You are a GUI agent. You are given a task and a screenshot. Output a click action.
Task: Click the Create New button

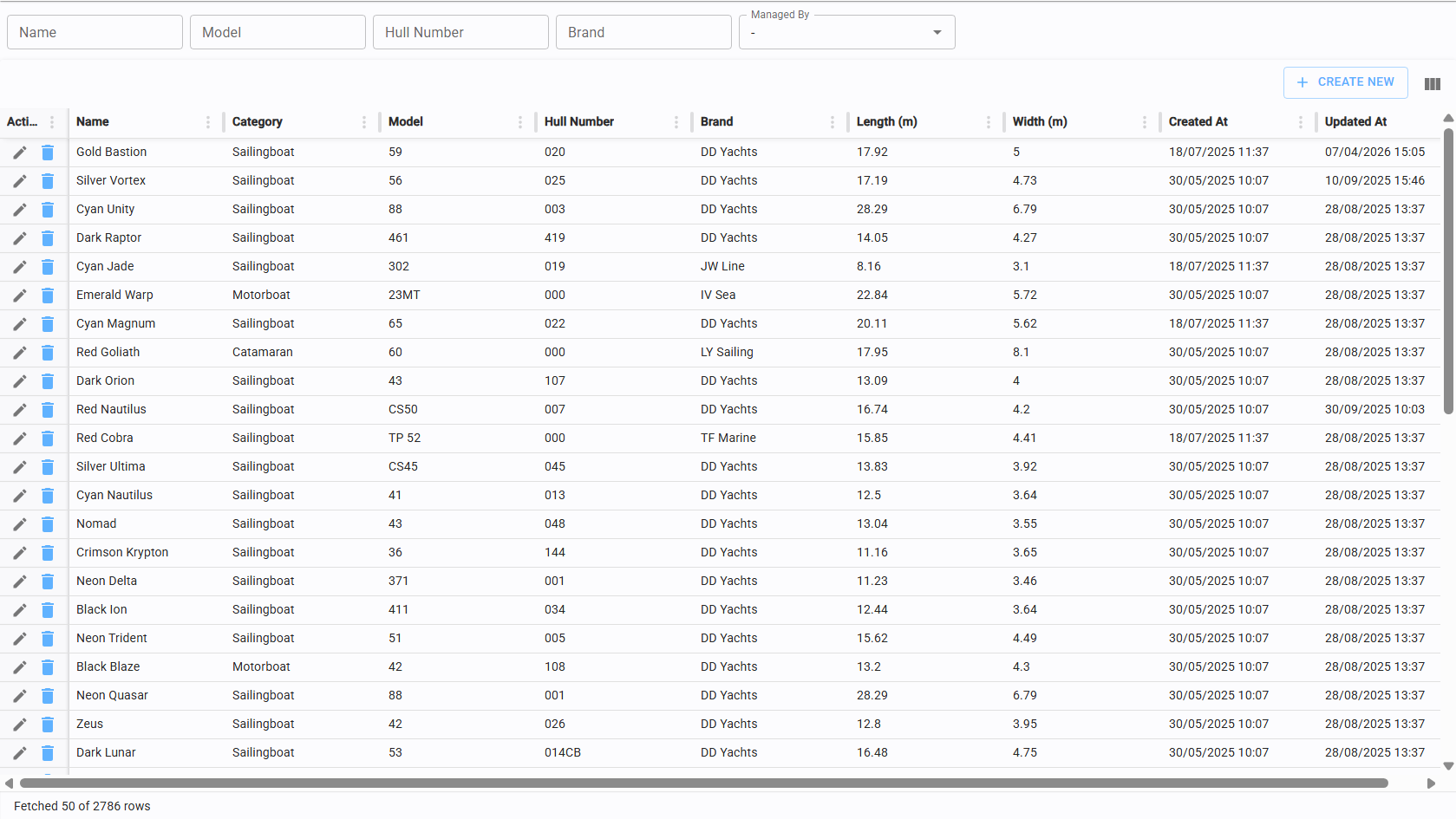click(x=1345, y=82)
